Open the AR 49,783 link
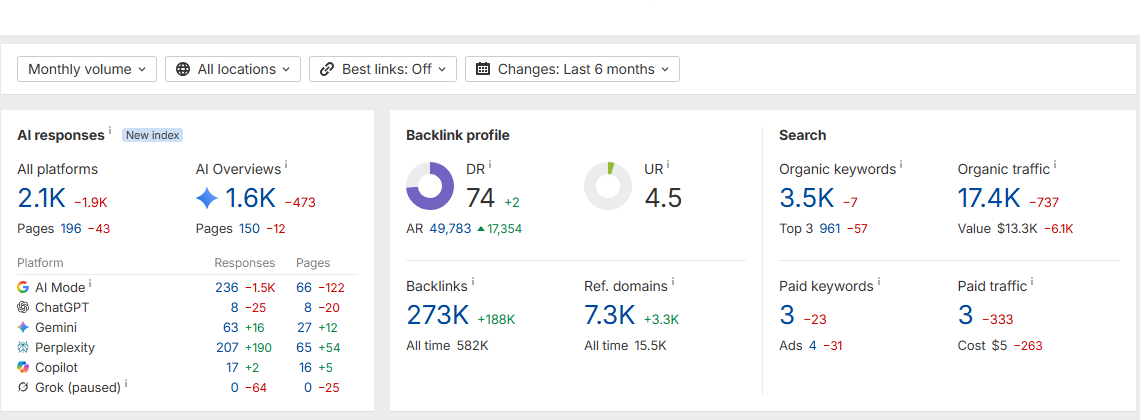 [x=450, y=229]
